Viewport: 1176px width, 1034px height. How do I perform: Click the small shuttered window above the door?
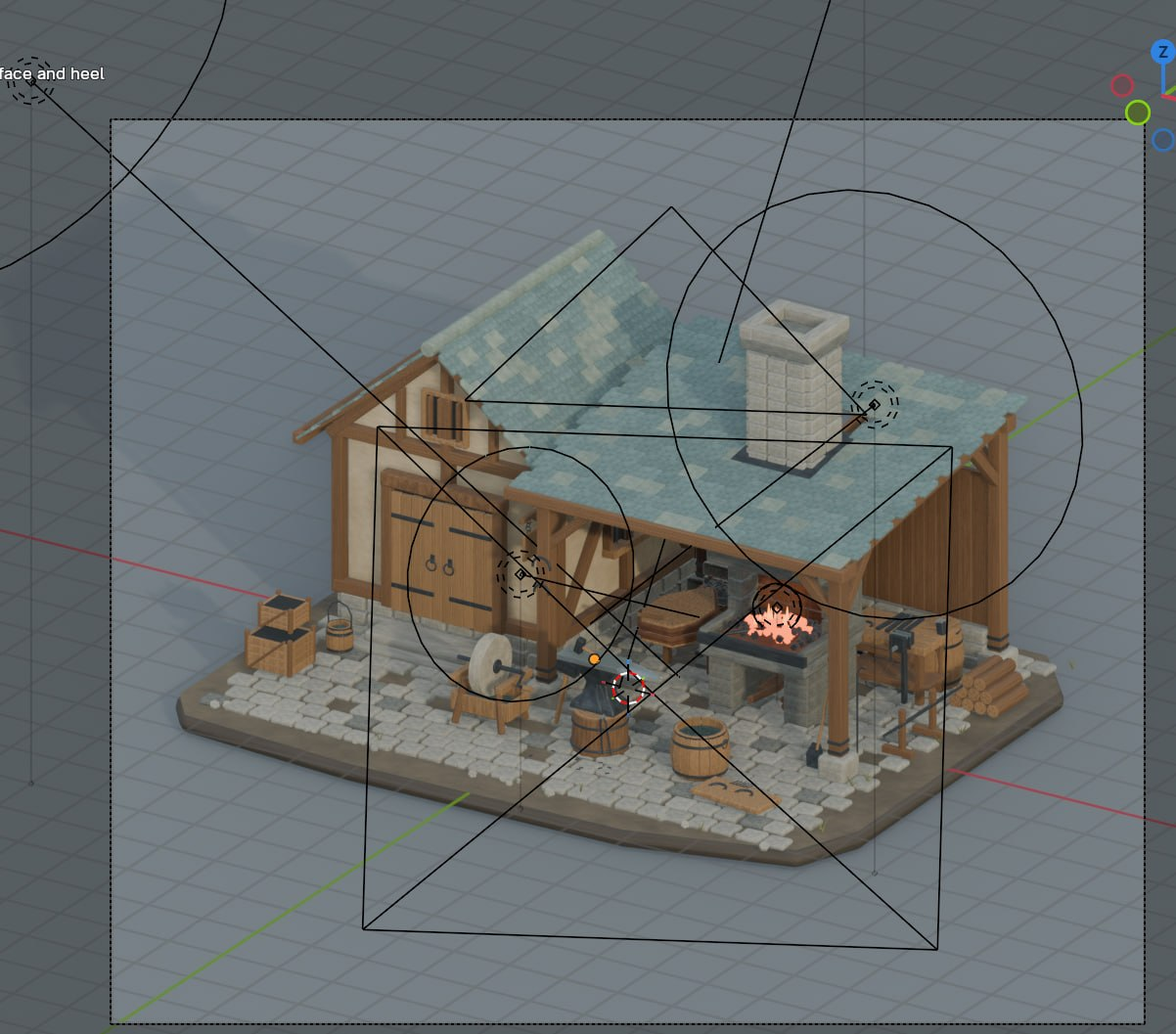(445, 416)
